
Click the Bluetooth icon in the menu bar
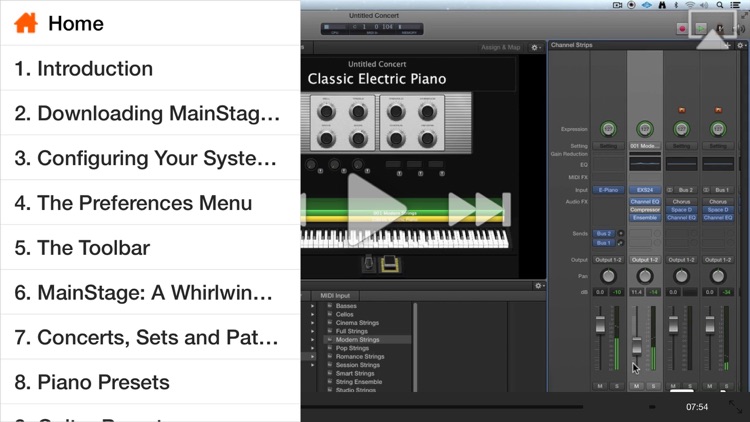pos(676,5)
